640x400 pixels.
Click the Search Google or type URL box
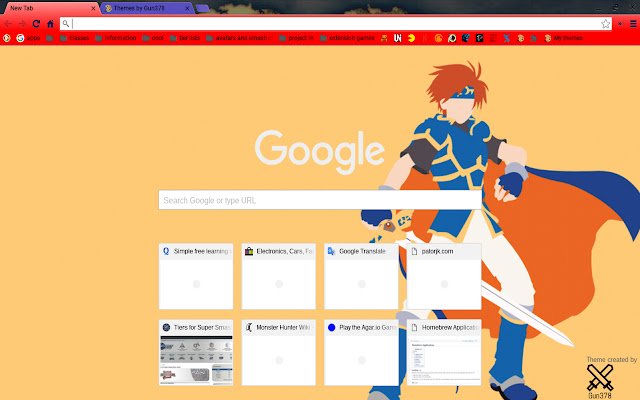pyautogui.click(x=320, y=200)
